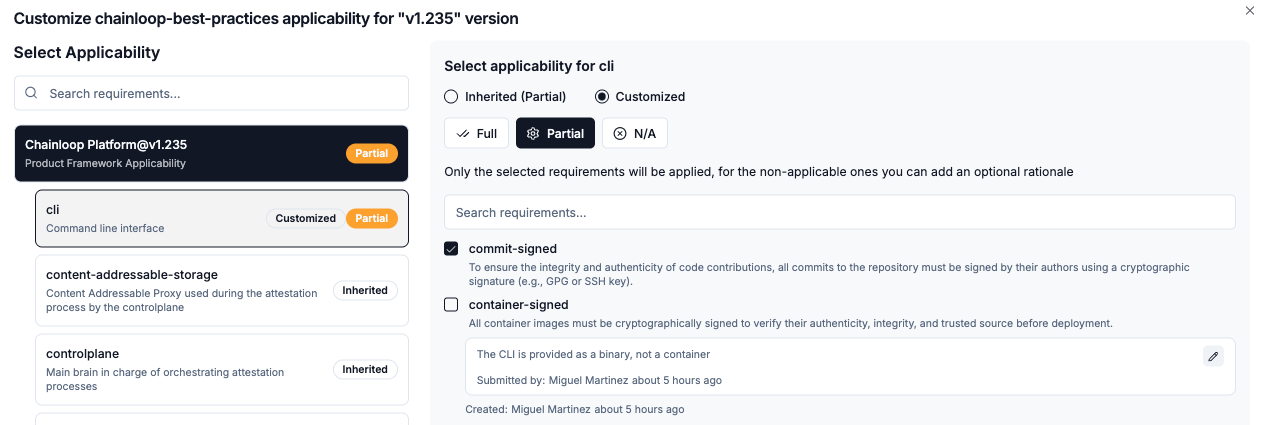This screenshot has width=1266, height=425.
Task: Select the Inherited (Partial) radio button
Action: pyautogui.click(x=451, y=97)
